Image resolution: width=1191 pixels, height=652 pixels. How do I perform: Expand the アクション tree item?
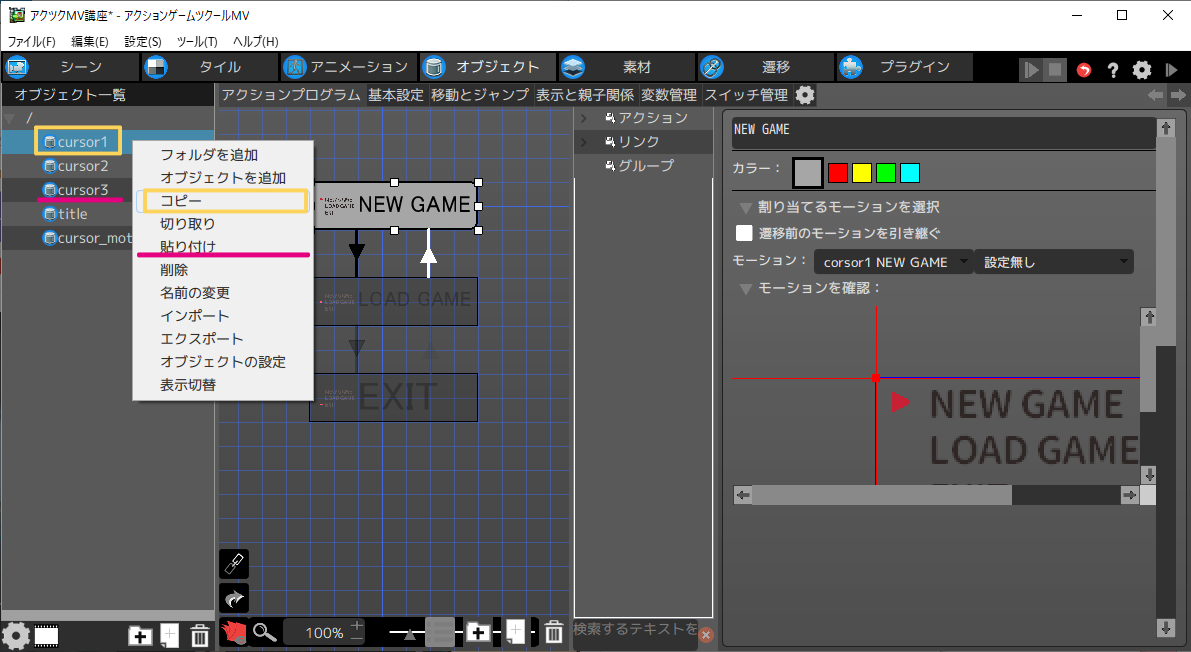coord(584,118)
